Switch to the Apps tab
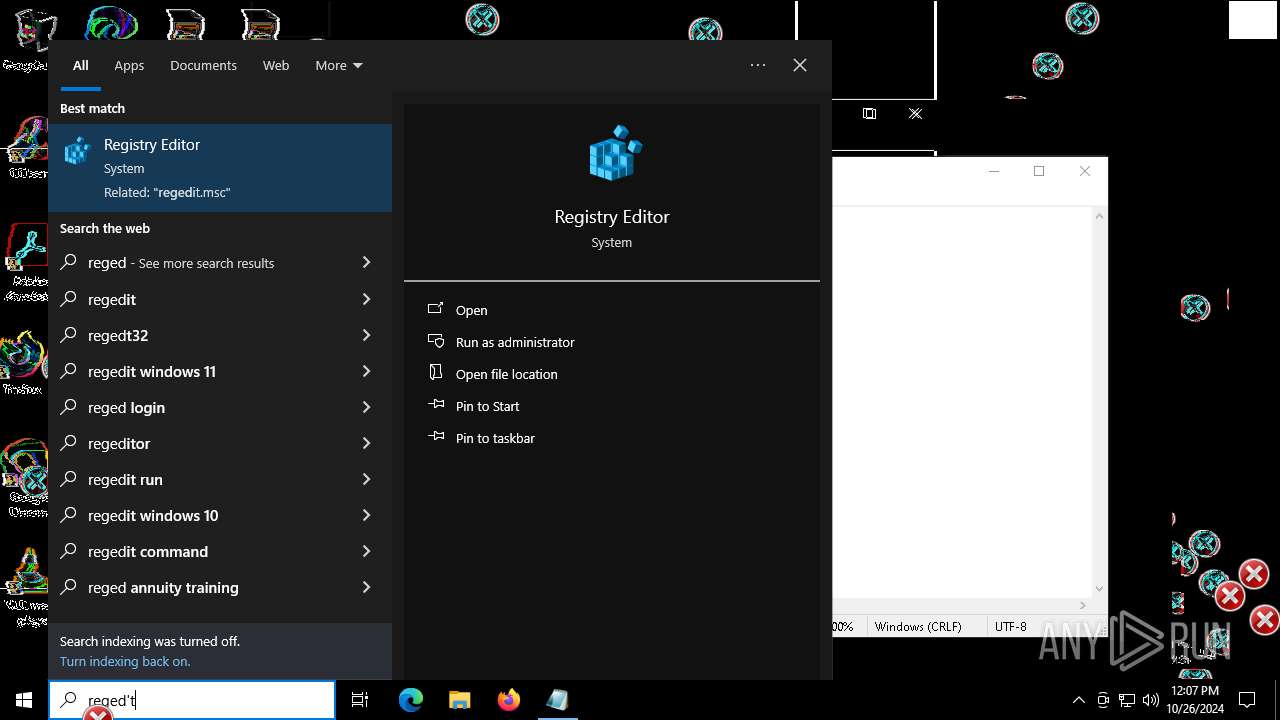This screenshot has width=1280, height=720. tap(129, 65)
